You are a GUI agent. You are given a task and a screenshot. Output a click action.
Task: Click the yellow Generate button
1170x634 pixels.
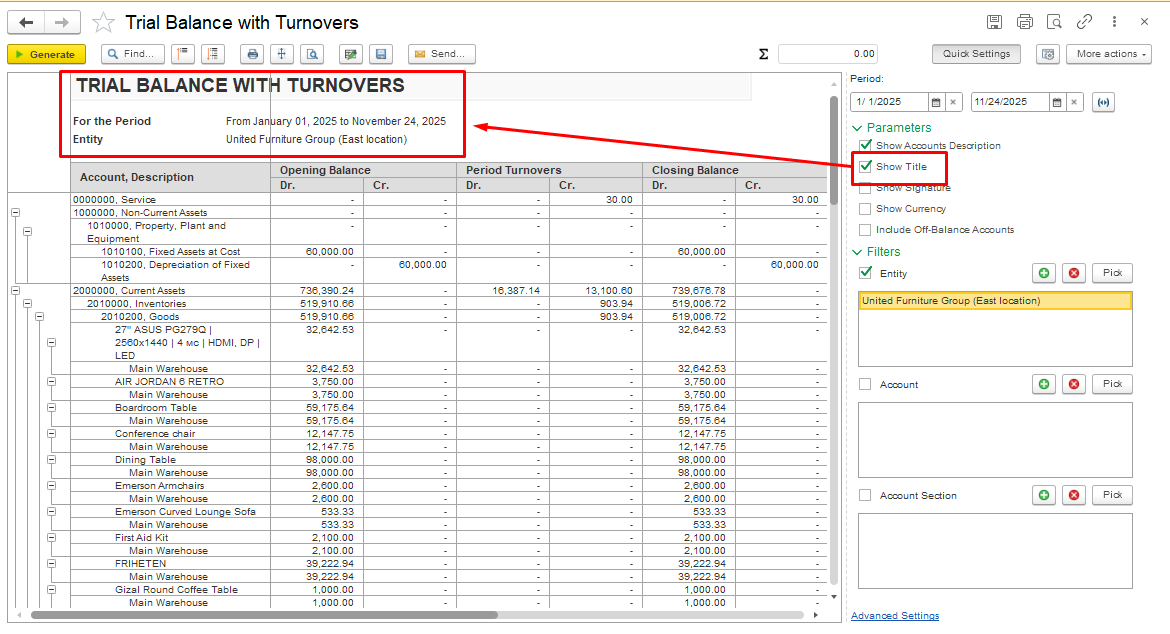pos(46,54)
